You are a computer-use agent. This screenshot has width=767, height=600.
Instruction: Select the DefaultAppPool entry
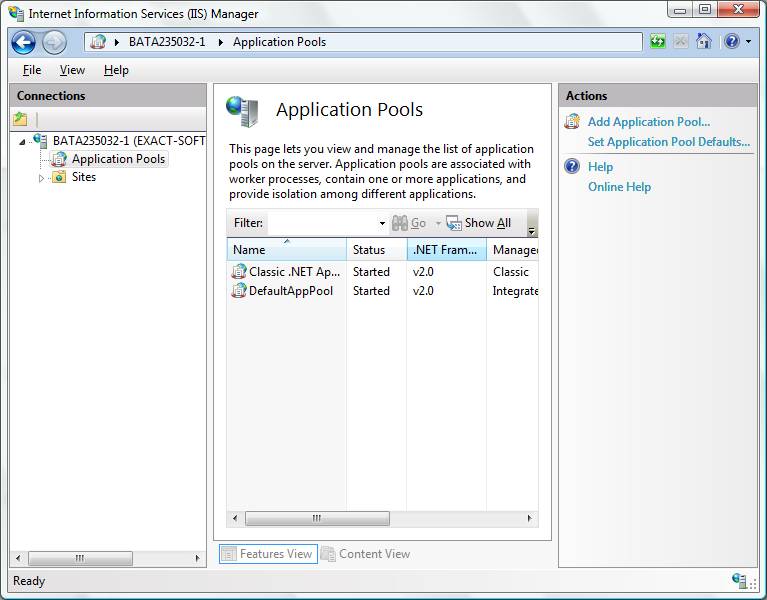point(290,291)
